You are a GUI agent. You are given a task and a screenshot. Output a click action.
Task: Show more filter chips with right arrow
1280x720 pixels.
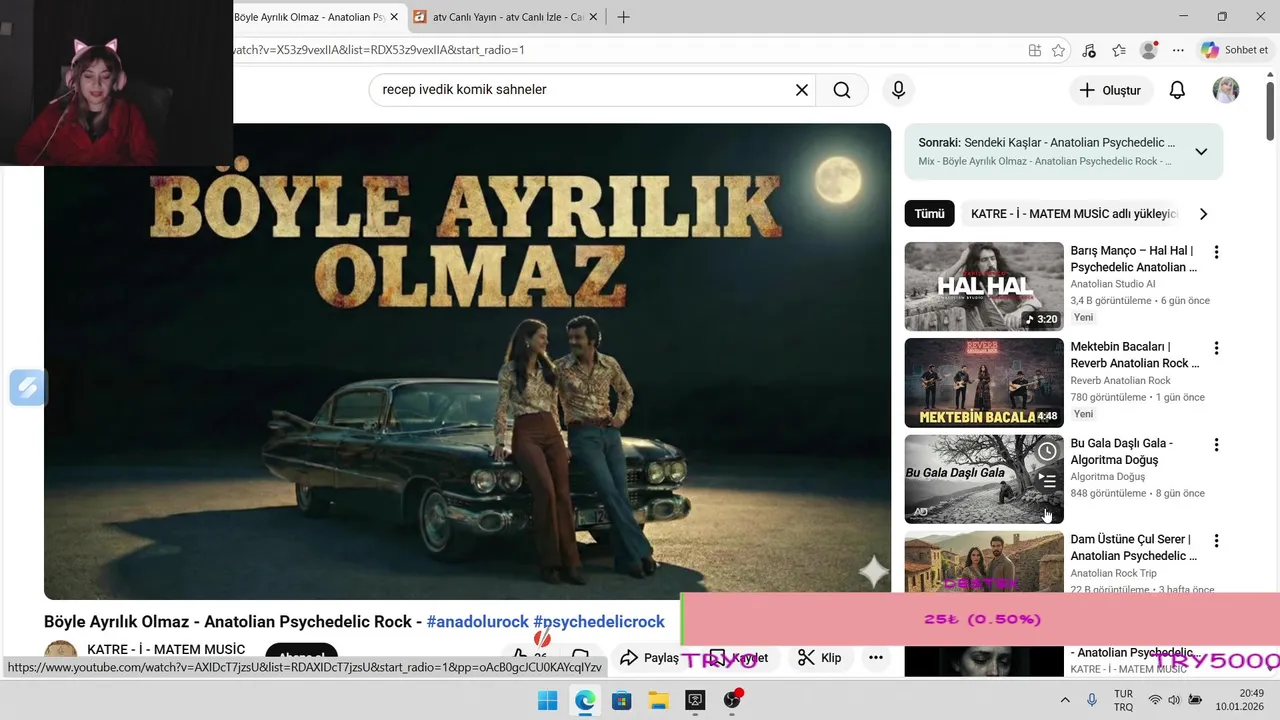(1203, 214)
